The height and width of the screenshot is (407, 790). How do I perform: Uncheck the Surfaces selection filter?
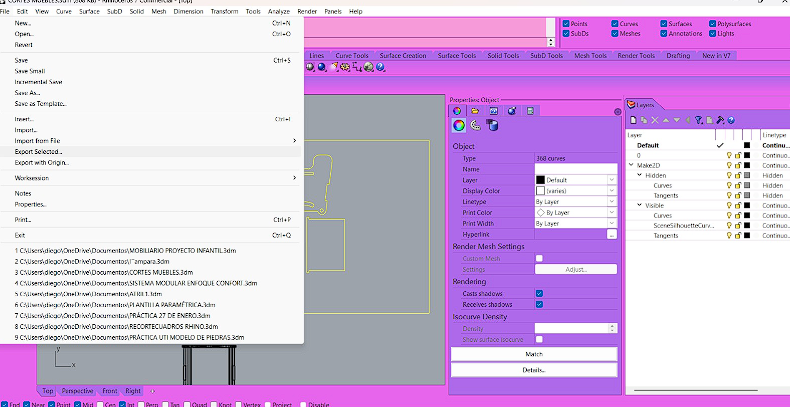click(x=664, y=24)
